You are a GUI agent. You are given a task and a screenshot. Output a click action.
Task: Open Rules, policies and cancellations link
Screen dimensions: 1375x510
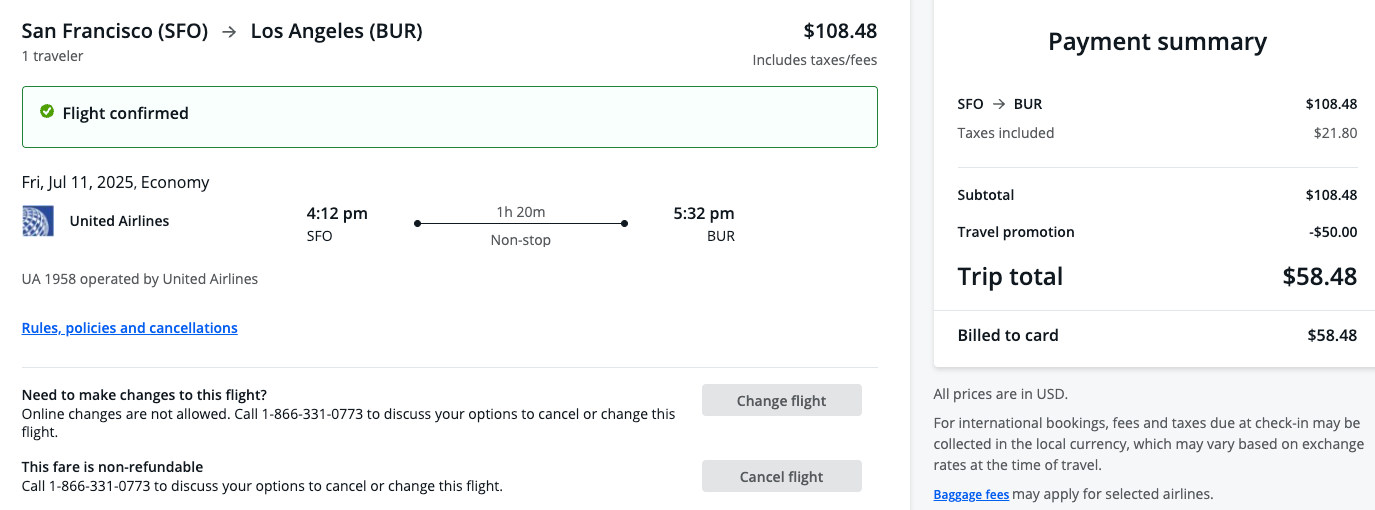130,328
